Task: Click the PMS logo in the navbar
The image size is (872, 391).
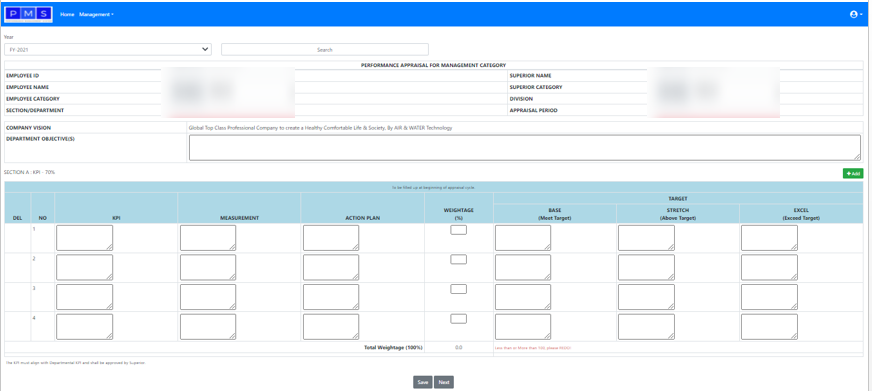Action: 28,14
